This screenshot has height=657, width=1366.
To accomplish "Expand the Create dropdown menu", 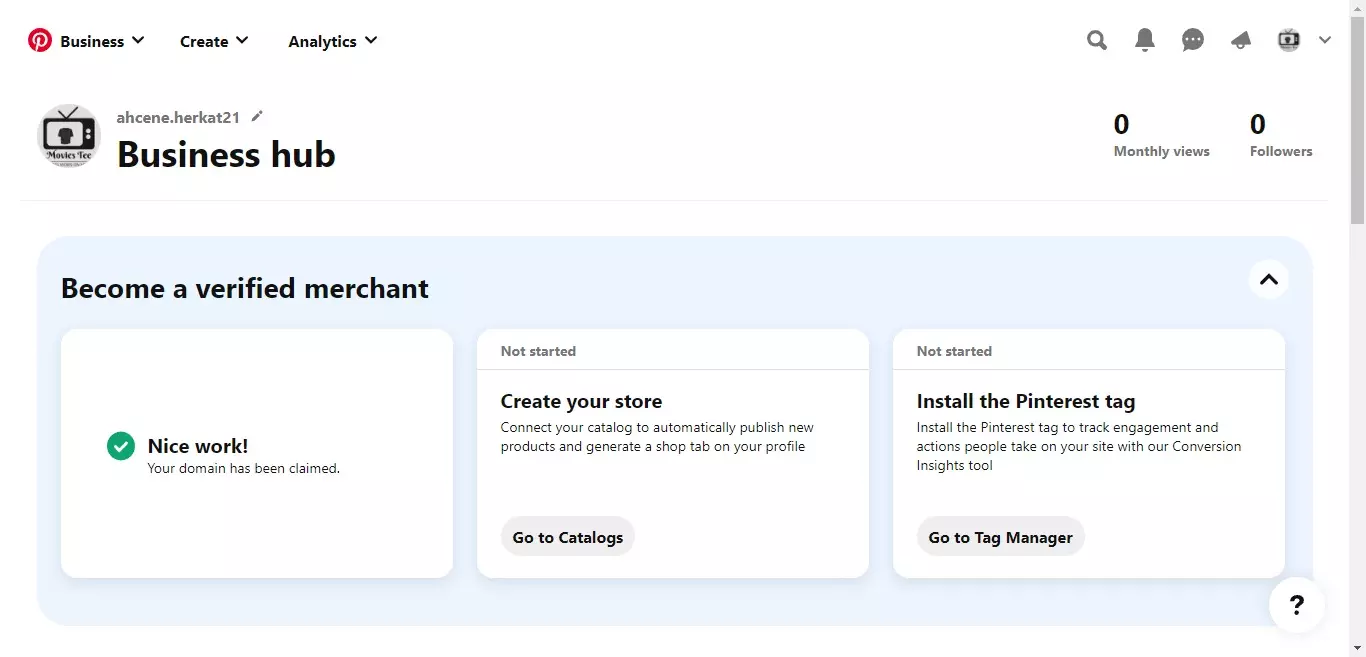I will pyautogui.click(x=214, y=41).
